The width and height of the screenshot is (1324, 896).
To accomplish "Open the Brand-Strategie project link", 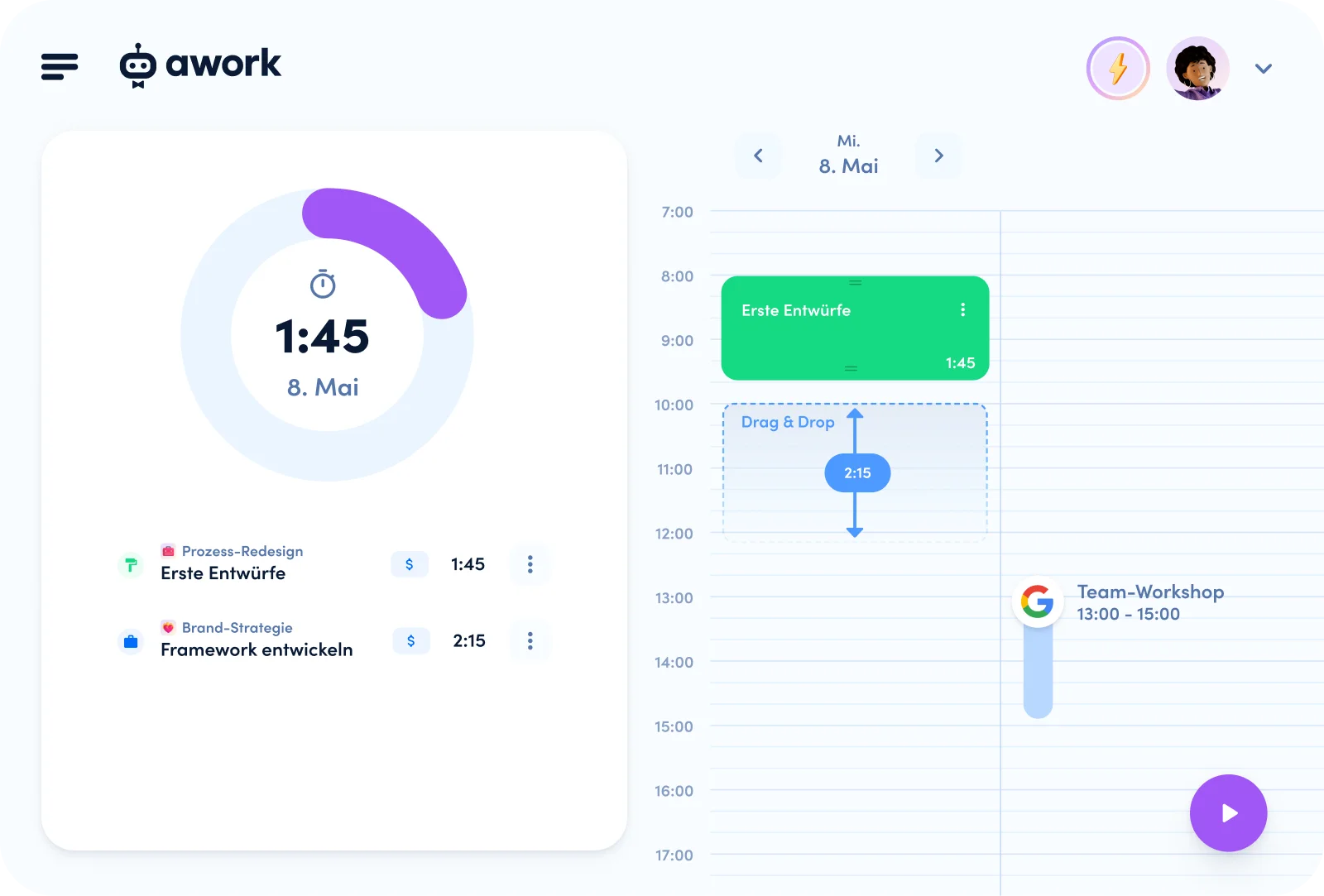I will coord(237,628).
